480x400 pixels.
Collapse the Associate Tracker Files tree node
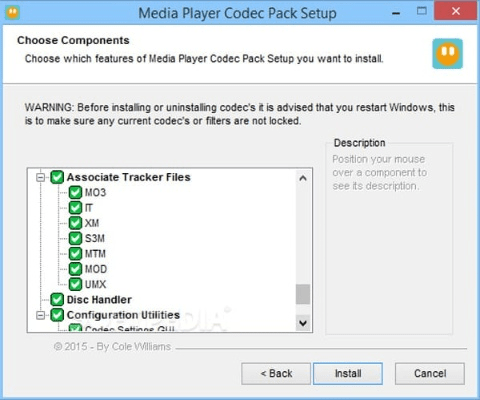(40, 177)
